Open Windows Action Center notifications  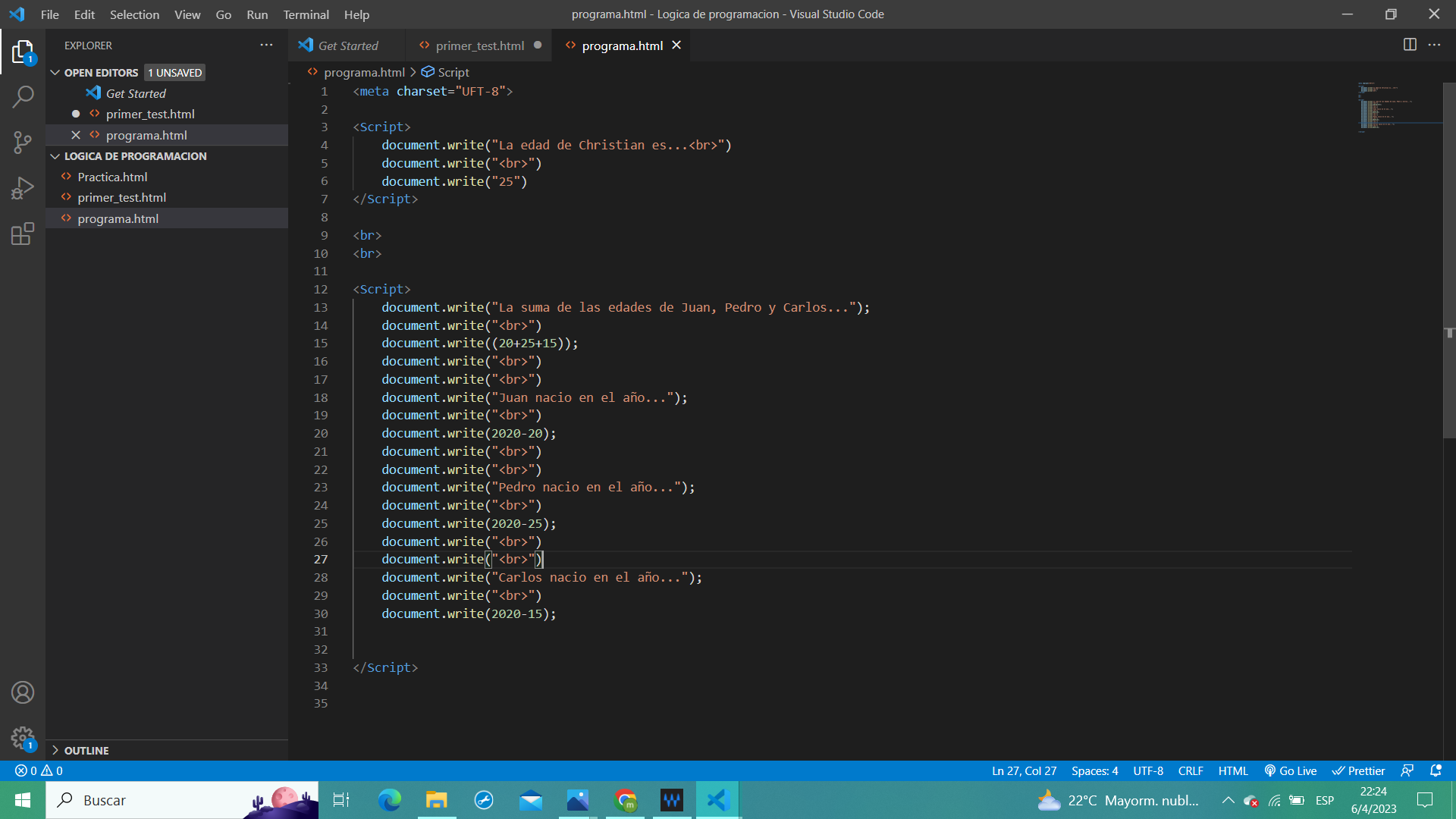[x=1425, y=800]
